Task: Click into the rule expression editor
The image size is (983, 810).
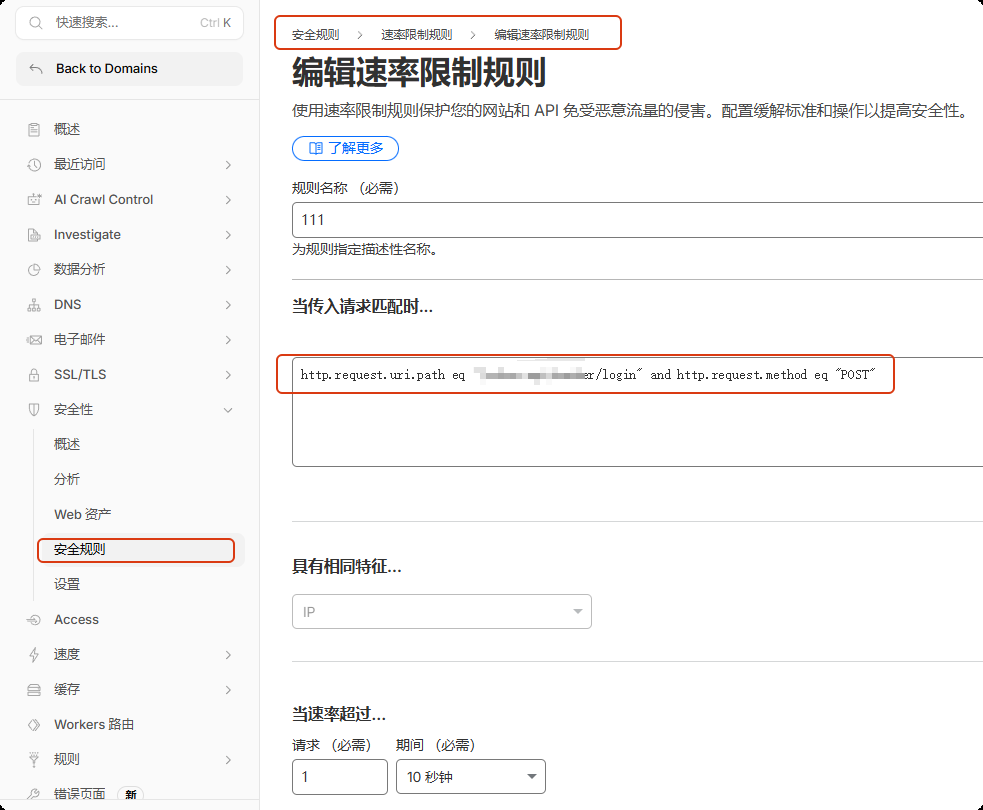Action: (638, 412)
